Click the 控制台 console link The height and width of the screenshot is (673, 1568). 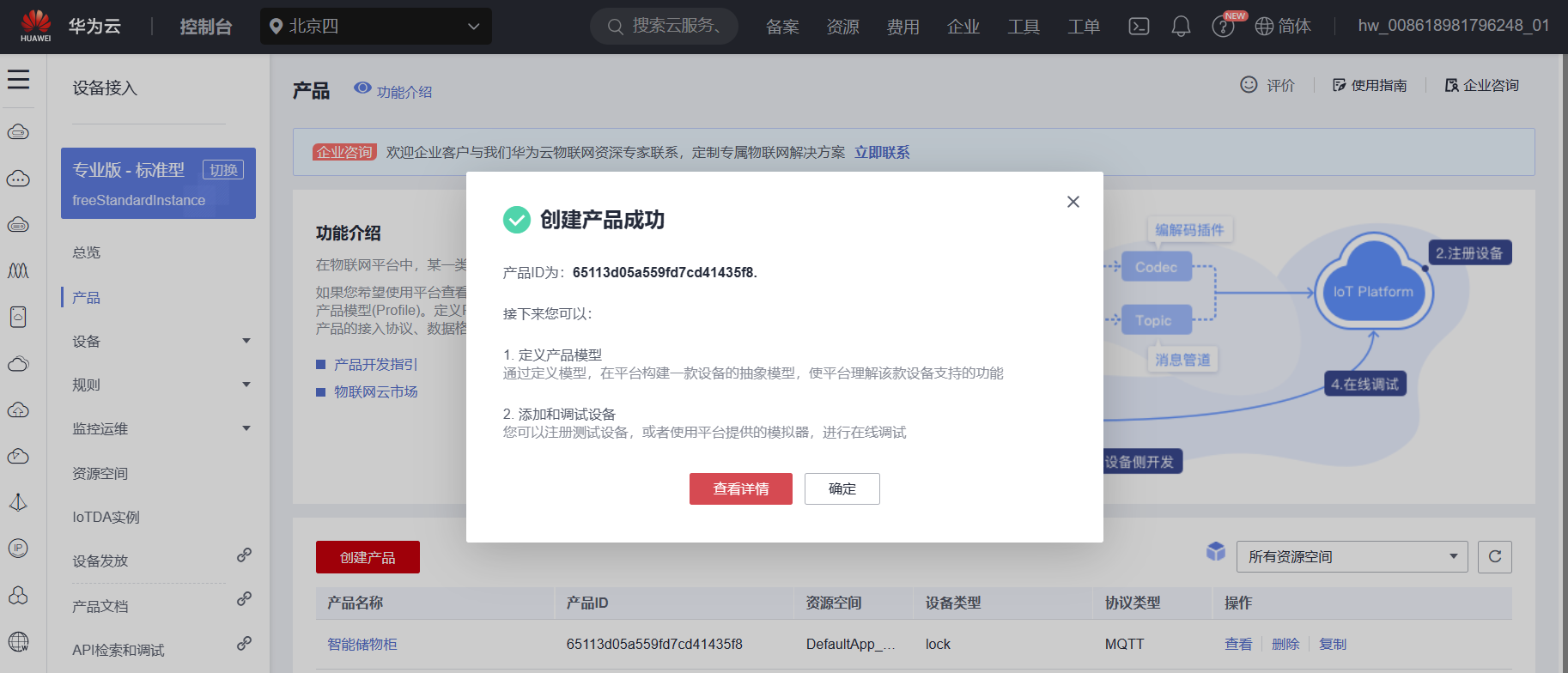click(x=206, y=27)
